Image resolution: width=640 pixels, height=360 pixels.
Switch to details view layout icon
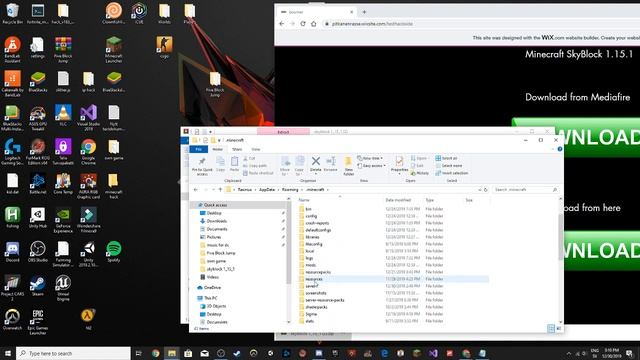tap(551, 329)
